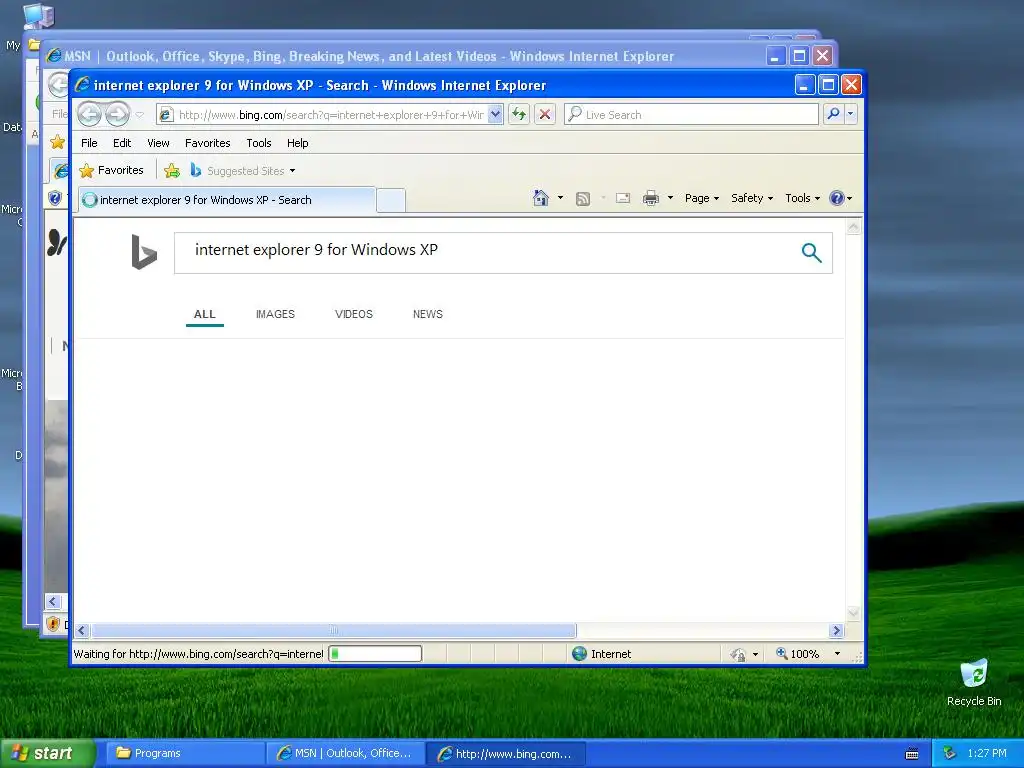Click the 1:27 PM taskbar clock
The width and height of the screenshot is (1024, 768).
coord(987,753)
